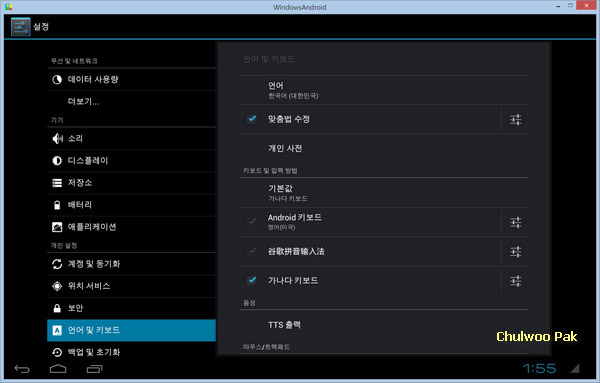Select 디스플레이 in the settings list
This screenshot has height=383, width=600.
131,161
